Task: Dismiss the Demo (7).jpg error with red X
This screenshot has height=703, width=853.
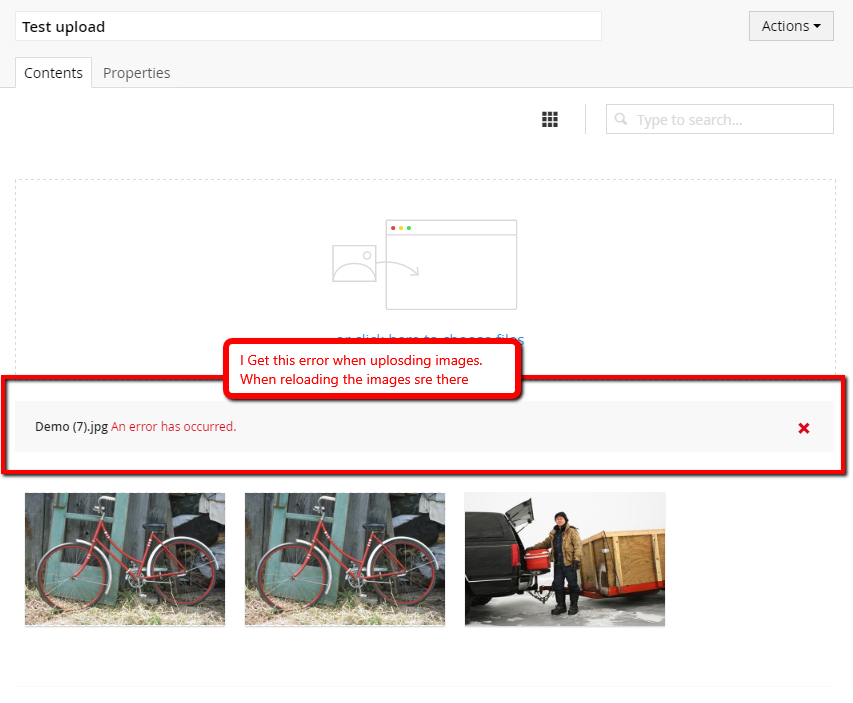Action: [x=804, y=428]
